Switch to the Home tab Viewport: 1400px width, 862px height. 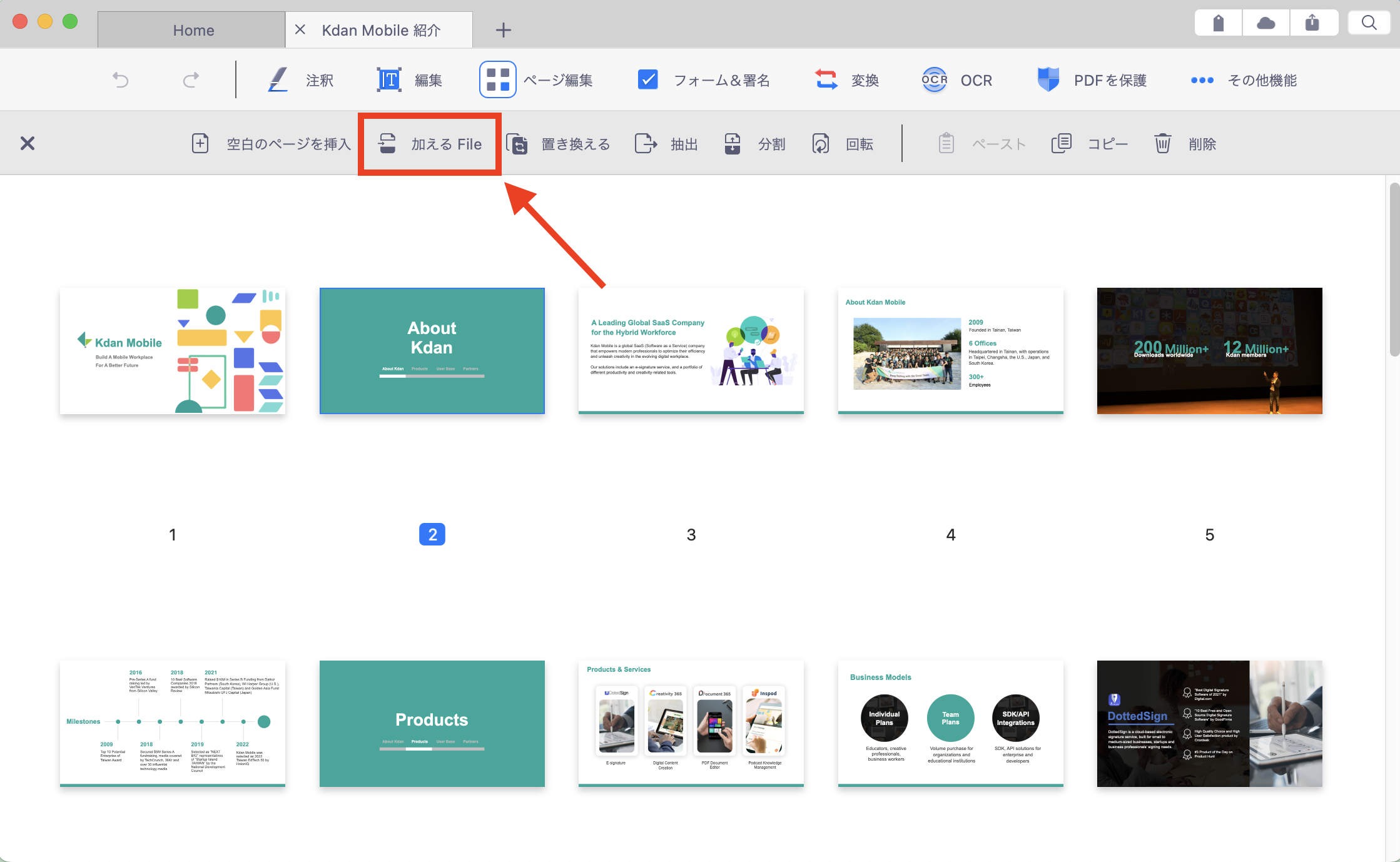coord(192,30)
